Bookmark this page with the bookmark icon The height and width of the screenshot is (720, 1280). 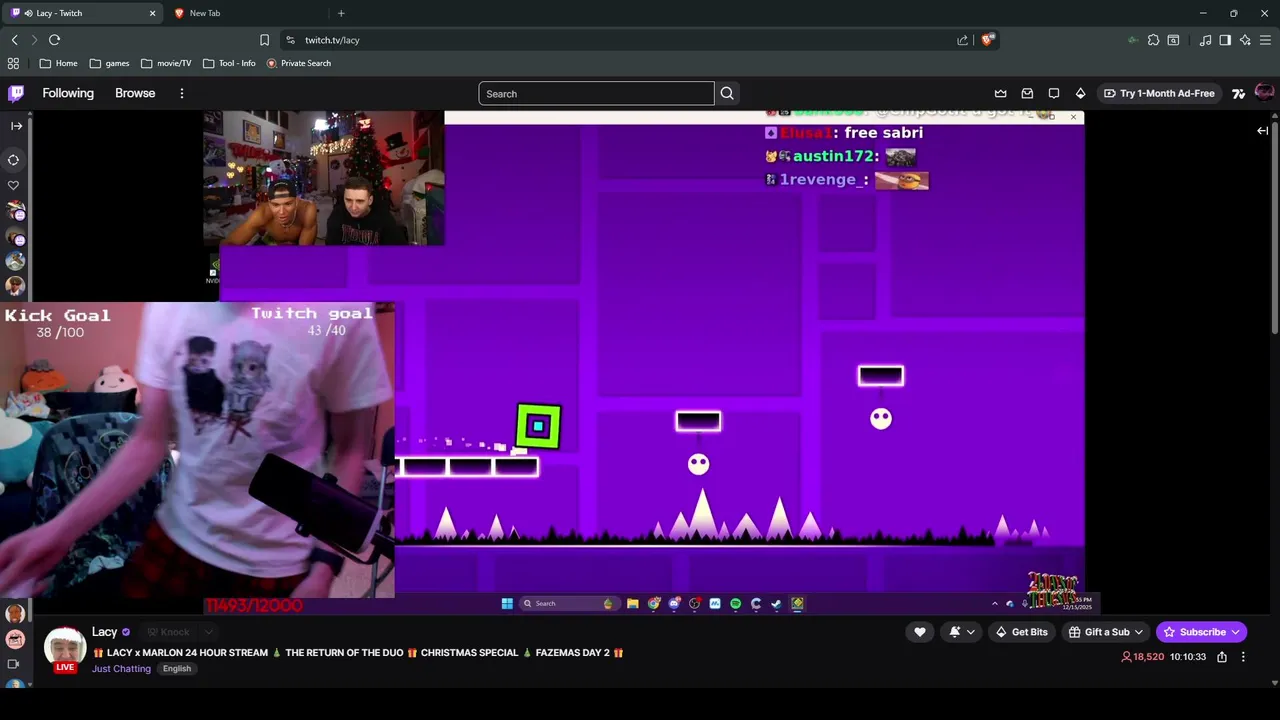coord(264,40)
